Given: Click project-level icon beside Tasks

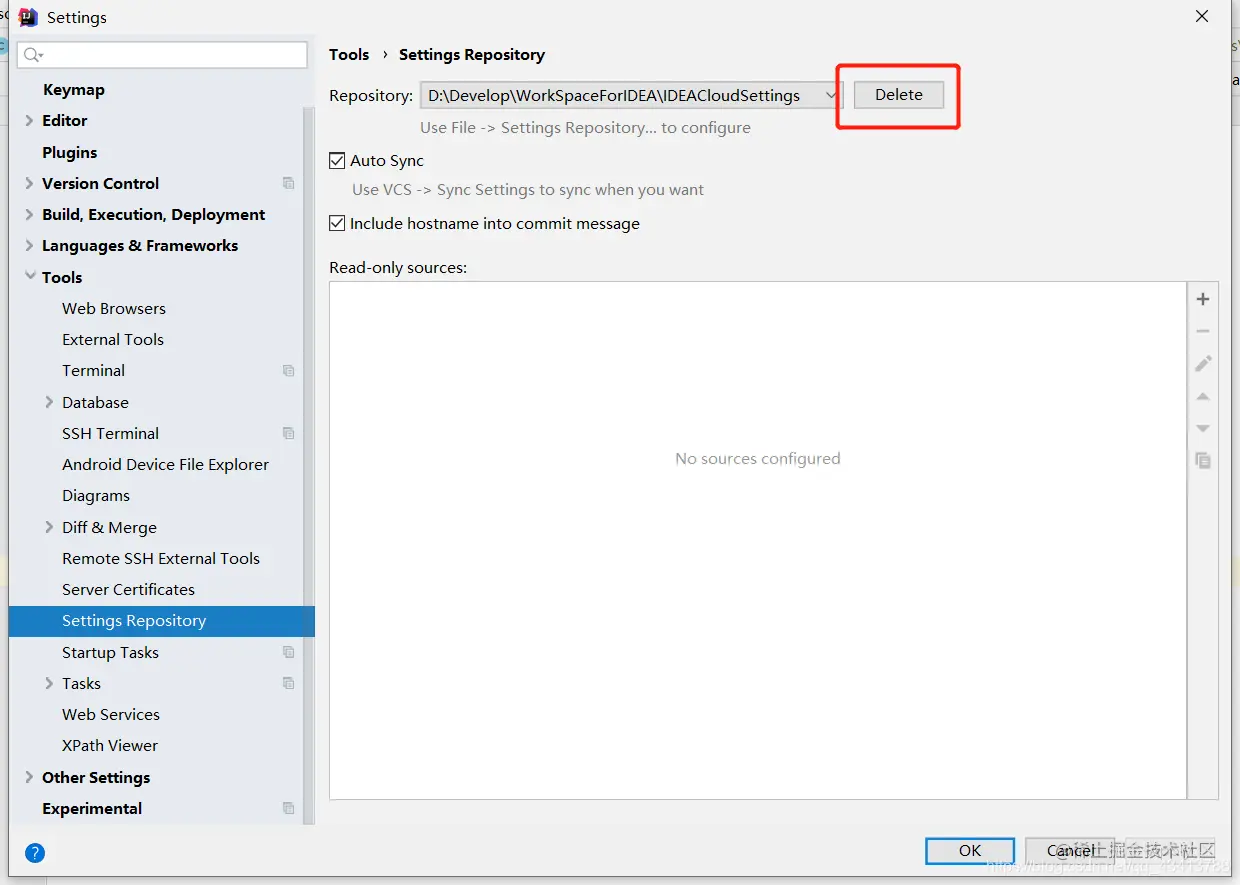Looking at the screenshot, I should click(289, 683).
